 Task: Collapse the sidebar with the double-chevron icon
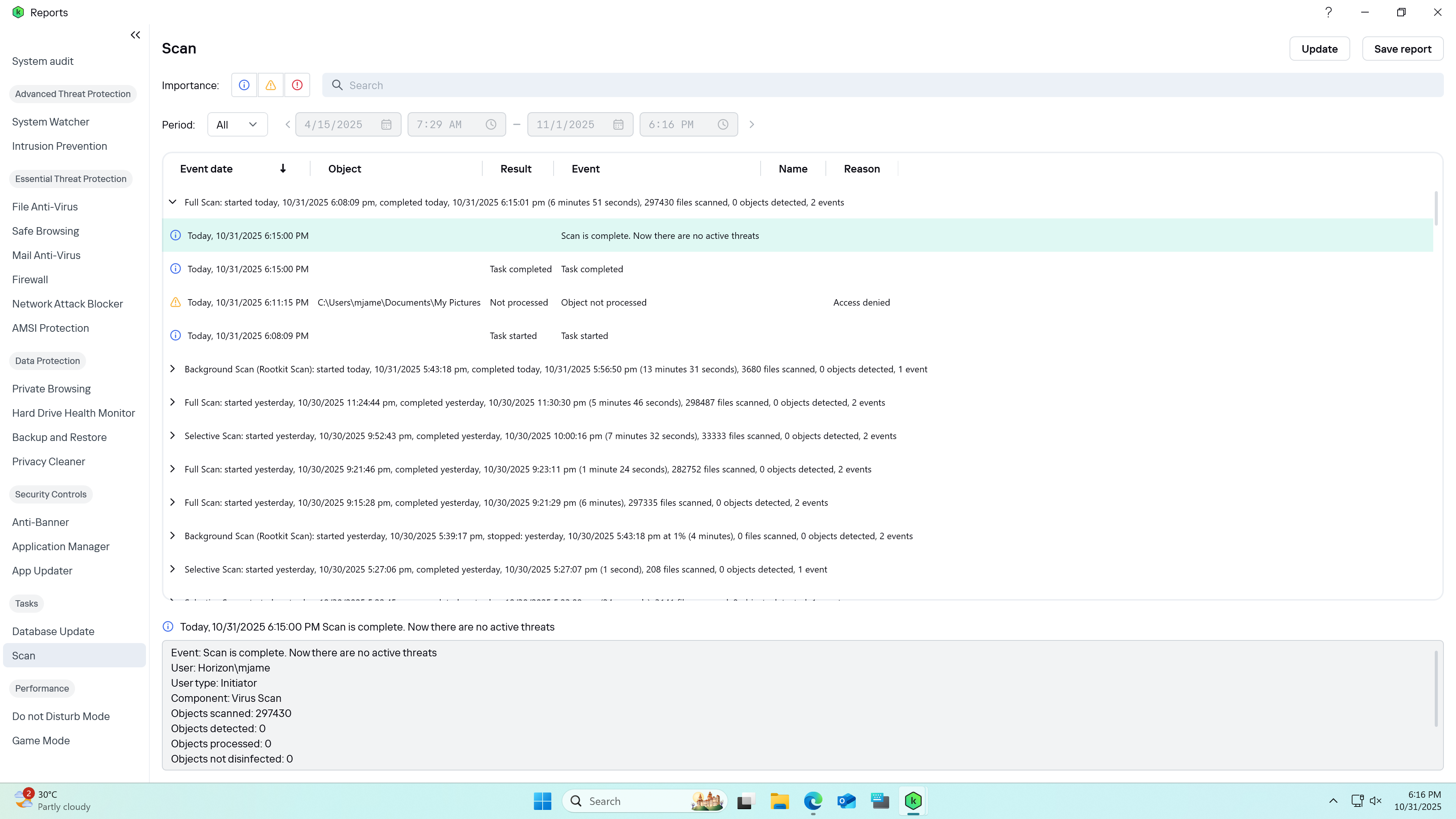(x=135, y=35)
